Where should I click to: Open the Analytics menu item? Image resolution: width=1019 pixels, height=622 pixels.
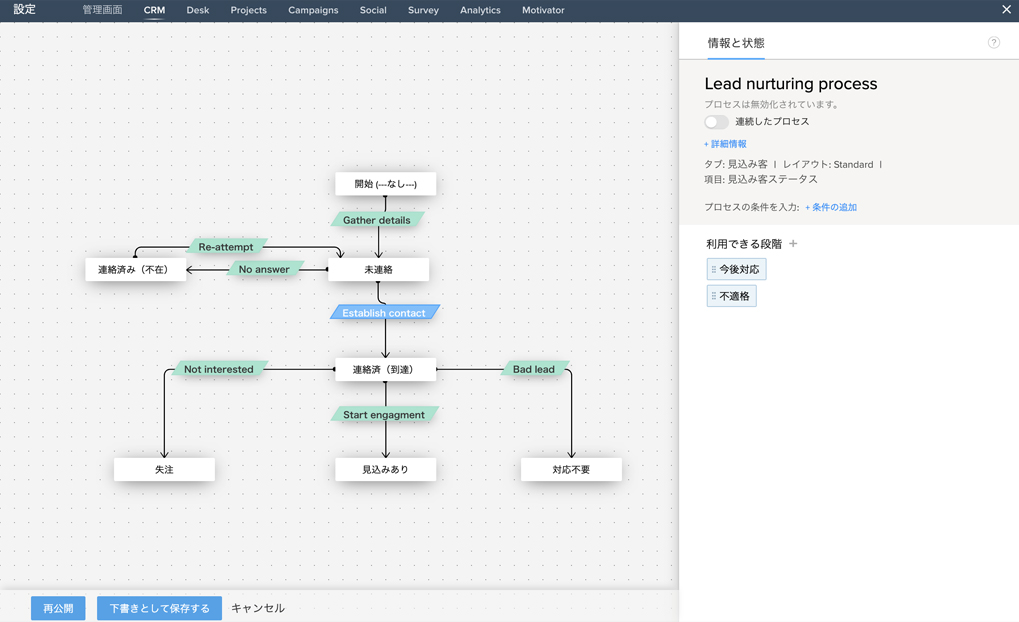point(480,10)
